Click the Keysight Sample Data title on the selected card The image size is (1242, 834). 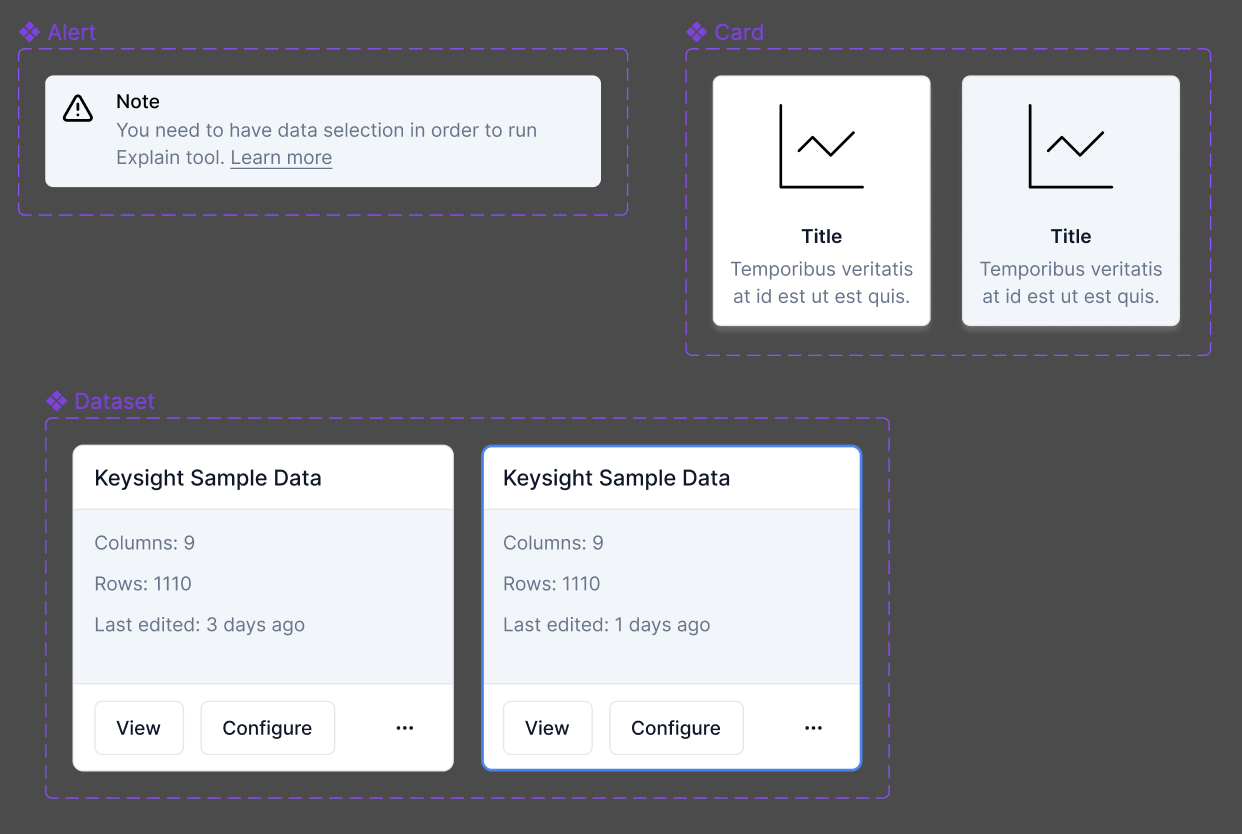click(617, 478)
